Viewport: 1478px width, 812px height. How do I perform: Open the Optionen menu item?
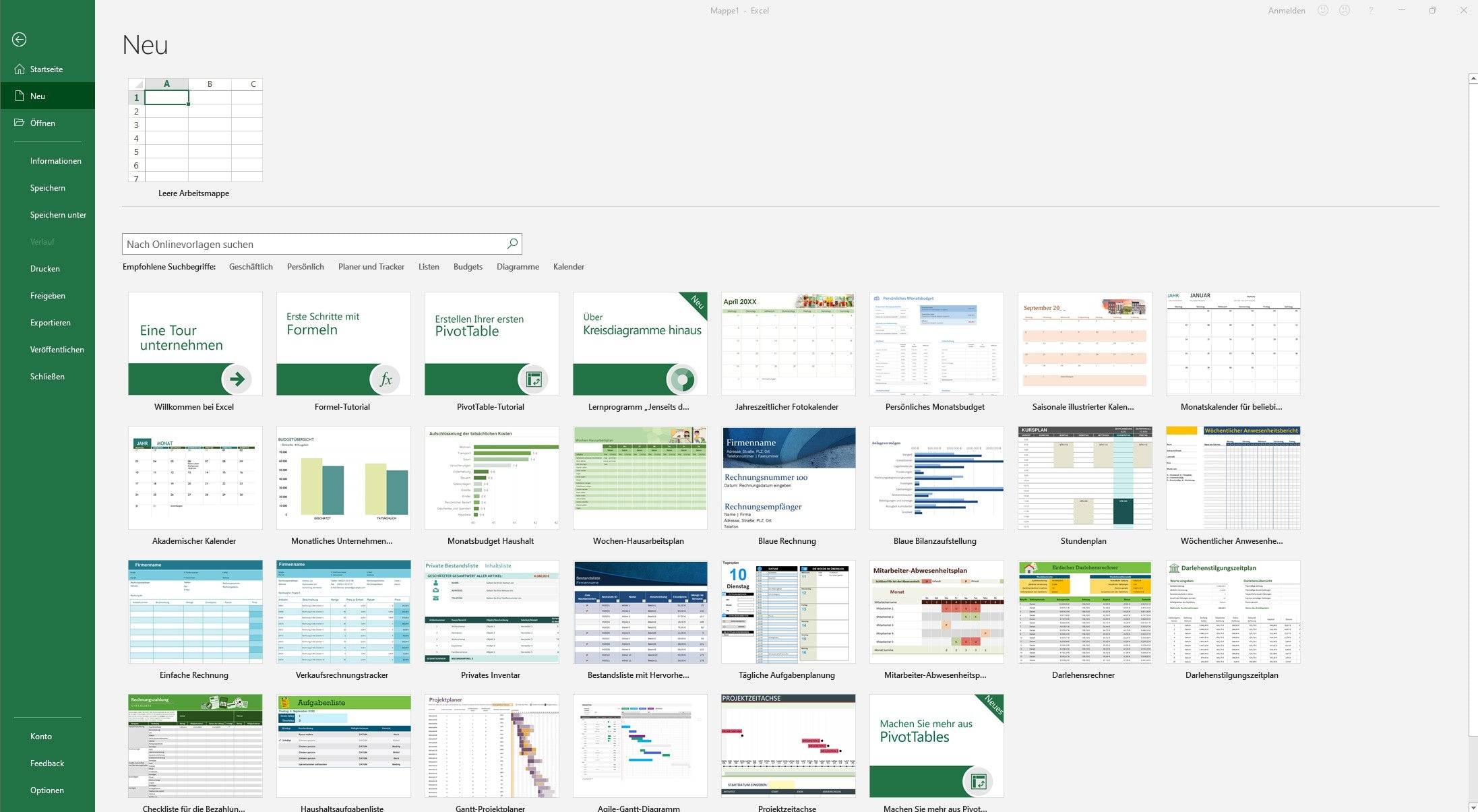(x=46, y=790)
